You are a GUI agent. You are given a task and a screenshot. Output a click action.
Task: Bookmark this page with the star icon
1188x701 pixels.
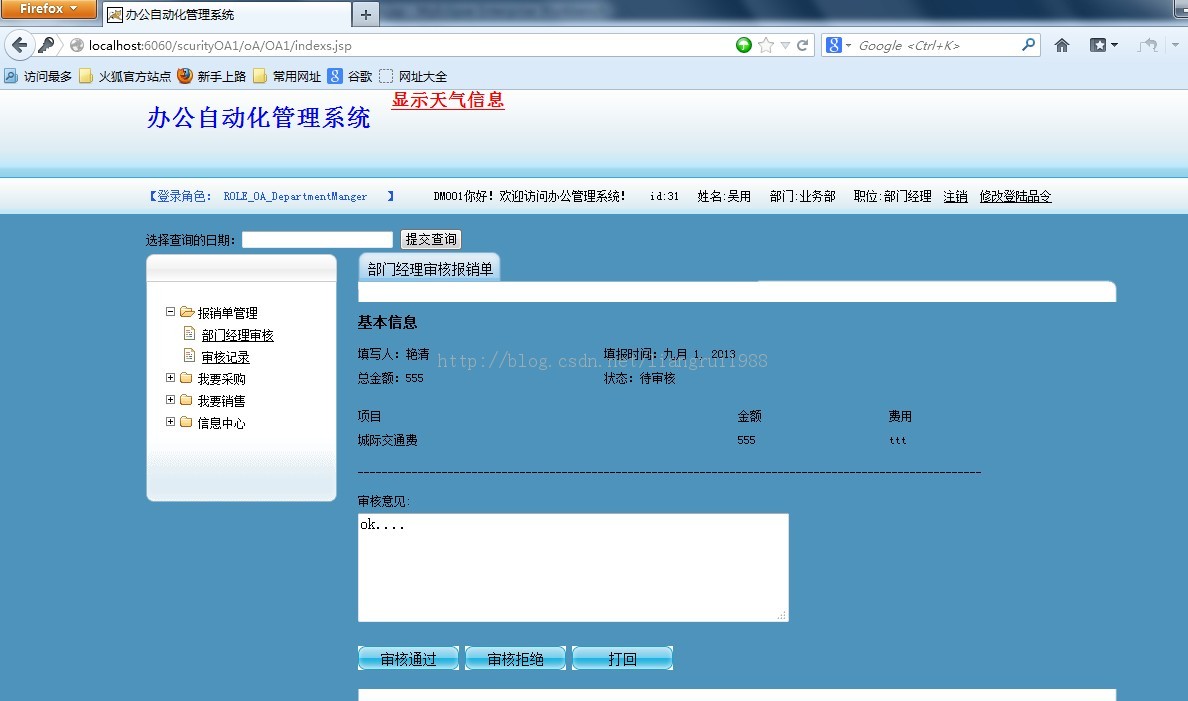pos(765,44)
